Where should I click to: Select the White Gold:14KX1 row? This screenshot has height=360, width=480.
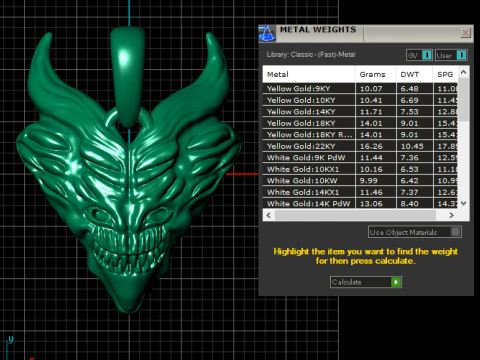point(360,192)
